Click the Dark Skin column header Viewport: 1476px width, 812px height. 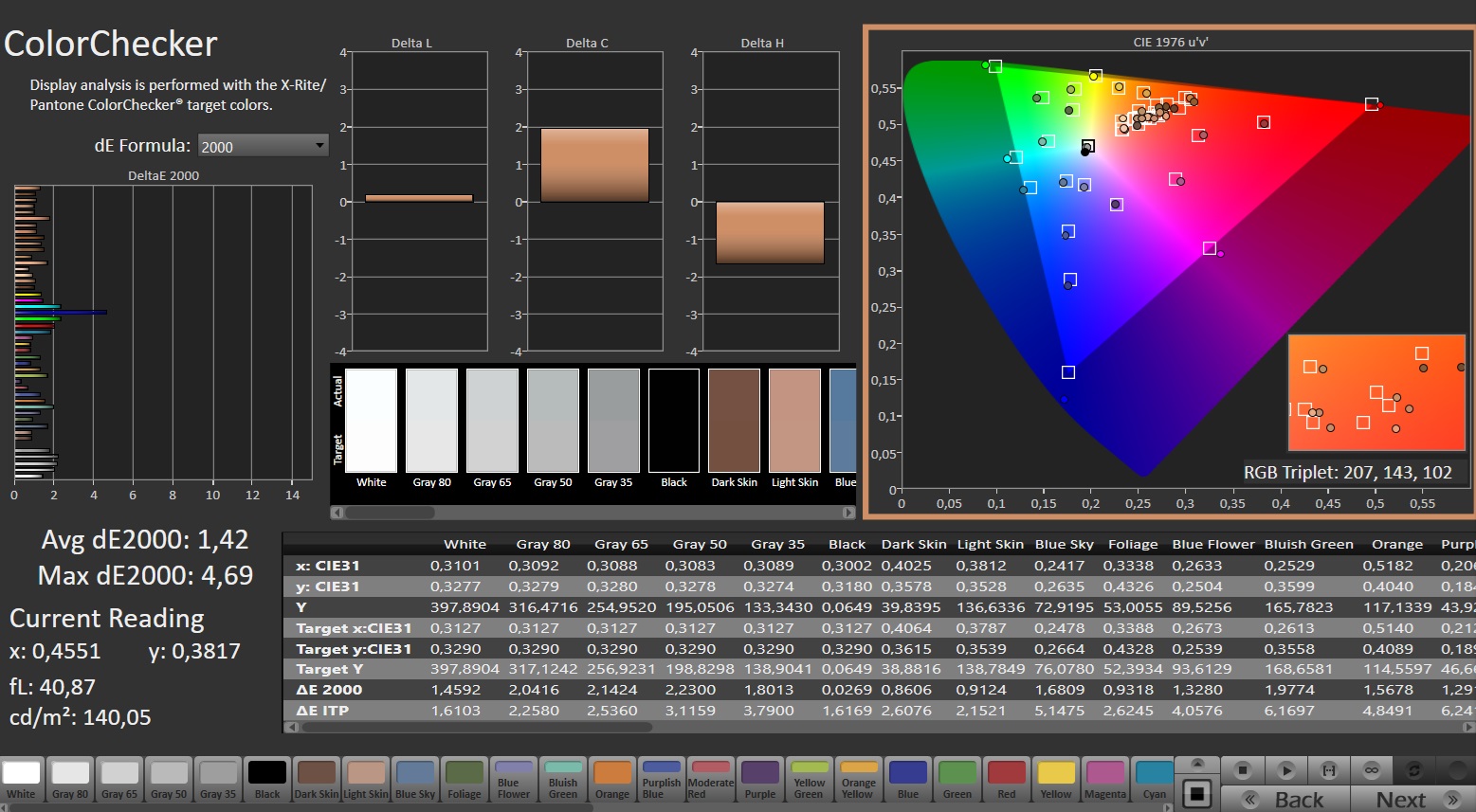point(914,544)
